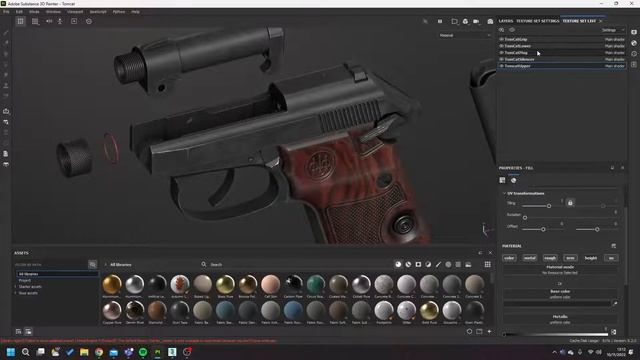
Task: Open the Material viewport mode dropdown
Action: click(x=465, y=36)
